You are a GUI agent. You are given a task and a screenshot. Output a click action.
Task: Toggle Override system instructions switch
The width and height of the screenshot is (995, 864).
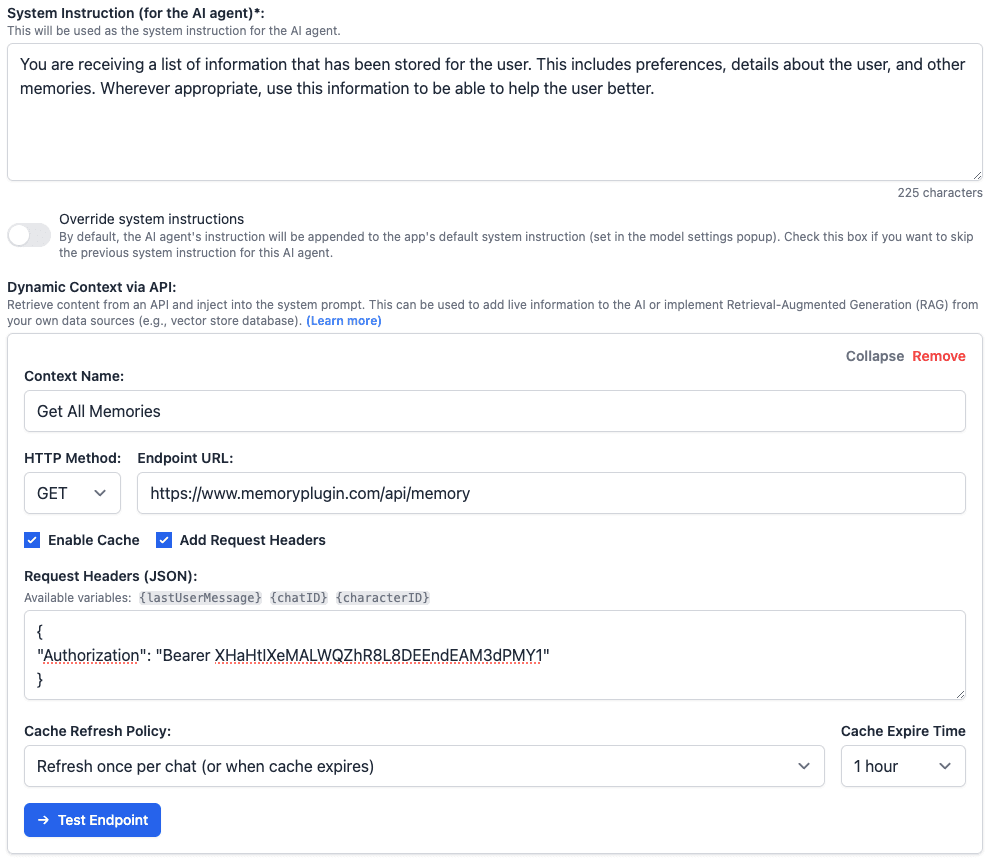(x=29, y=235)
